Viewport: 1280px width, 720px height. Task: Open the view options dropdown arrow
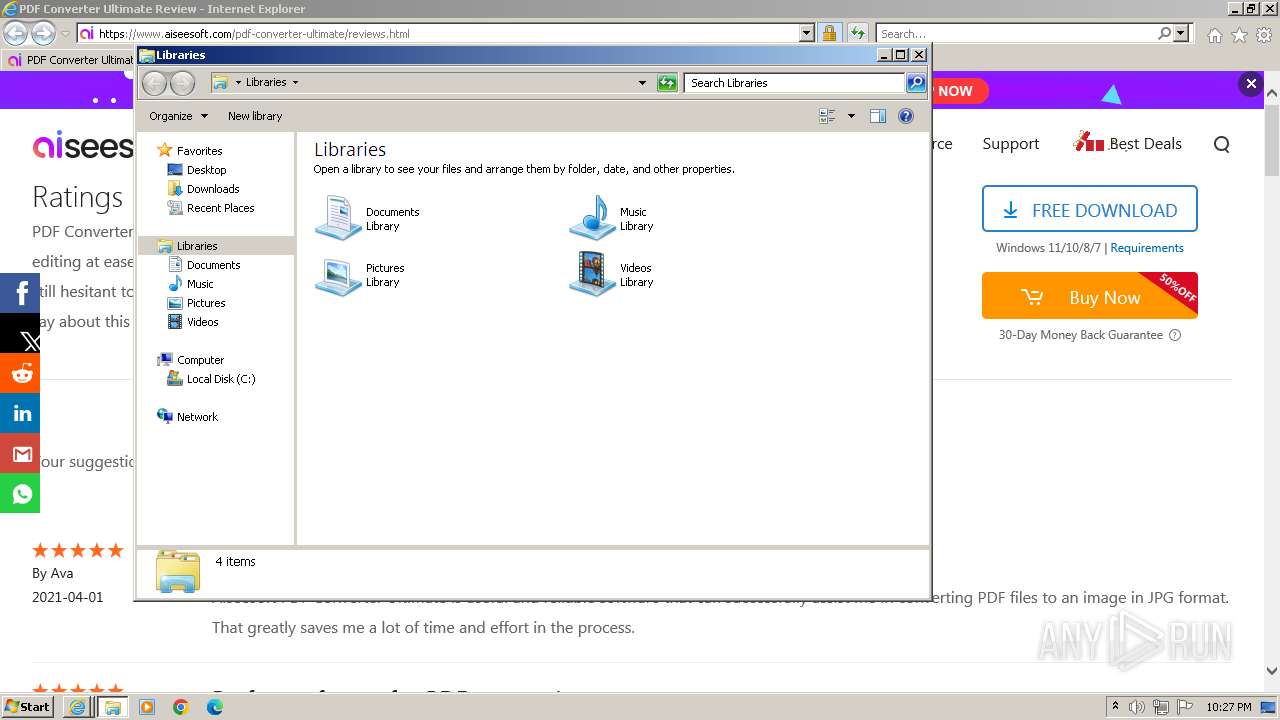(851, 116)
